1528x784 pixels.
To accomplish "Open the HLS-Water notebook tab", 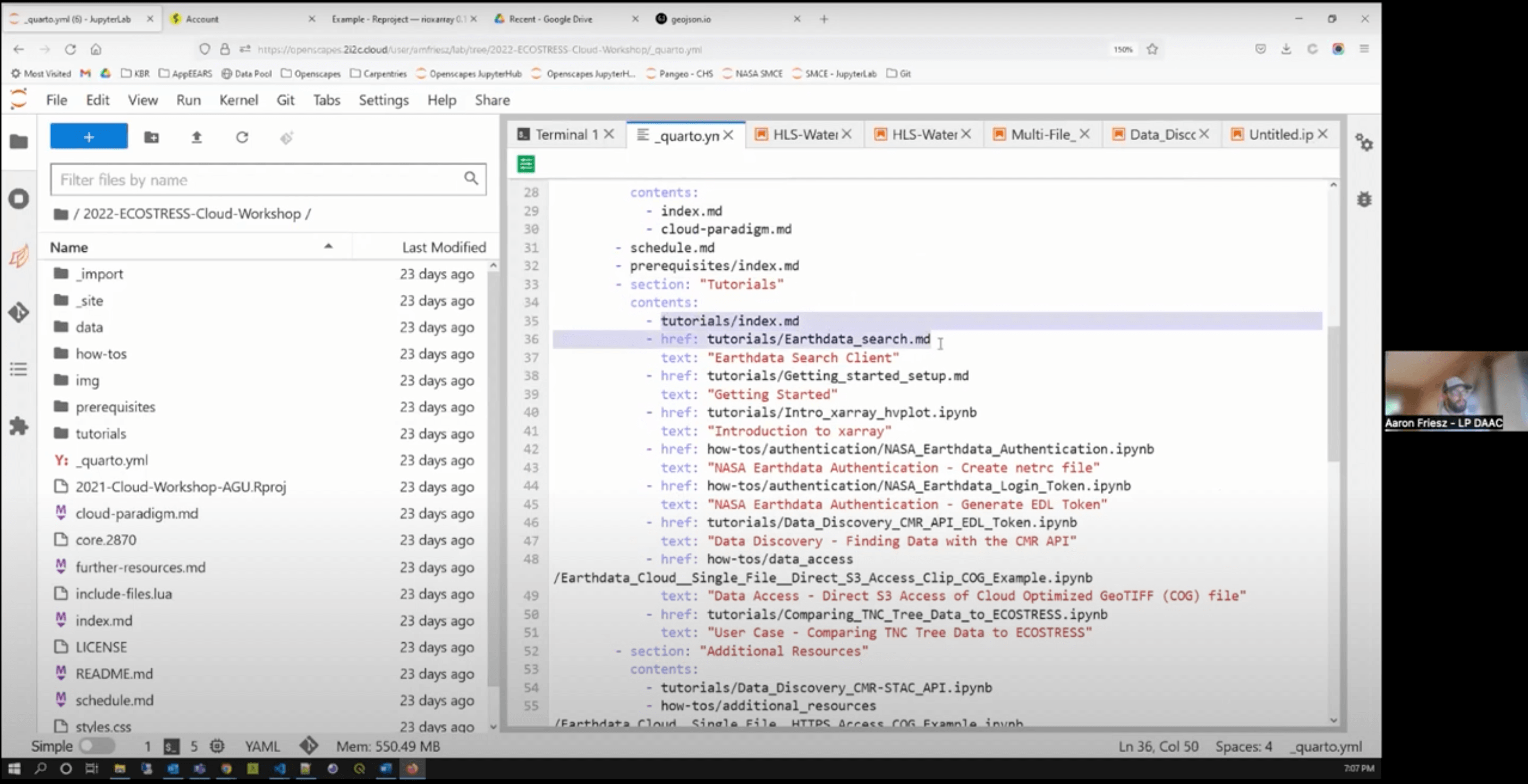I will (x=801, y=134).
